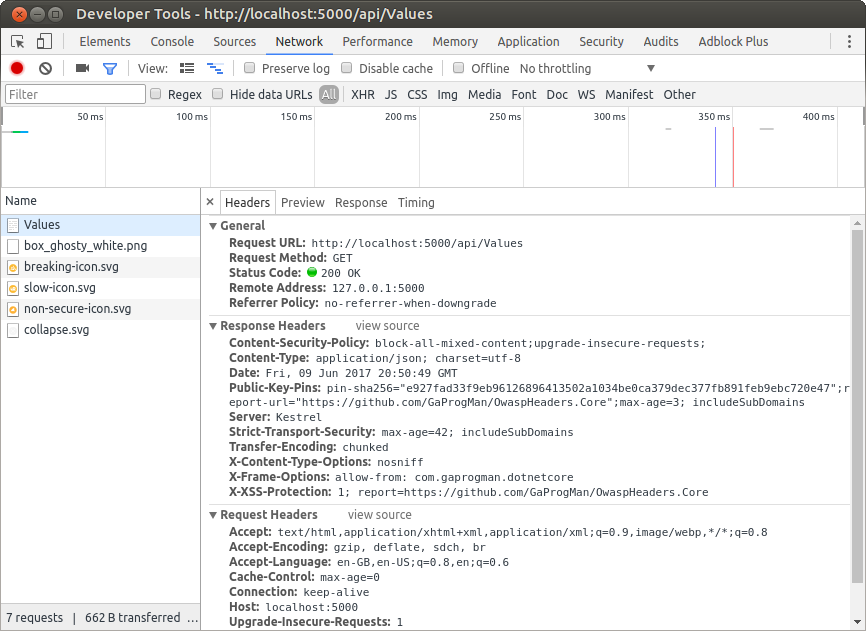Toggle the waterfall overview view icon
Image resolution: width=866 pixels, height=631 pixels.
(215, 68)
